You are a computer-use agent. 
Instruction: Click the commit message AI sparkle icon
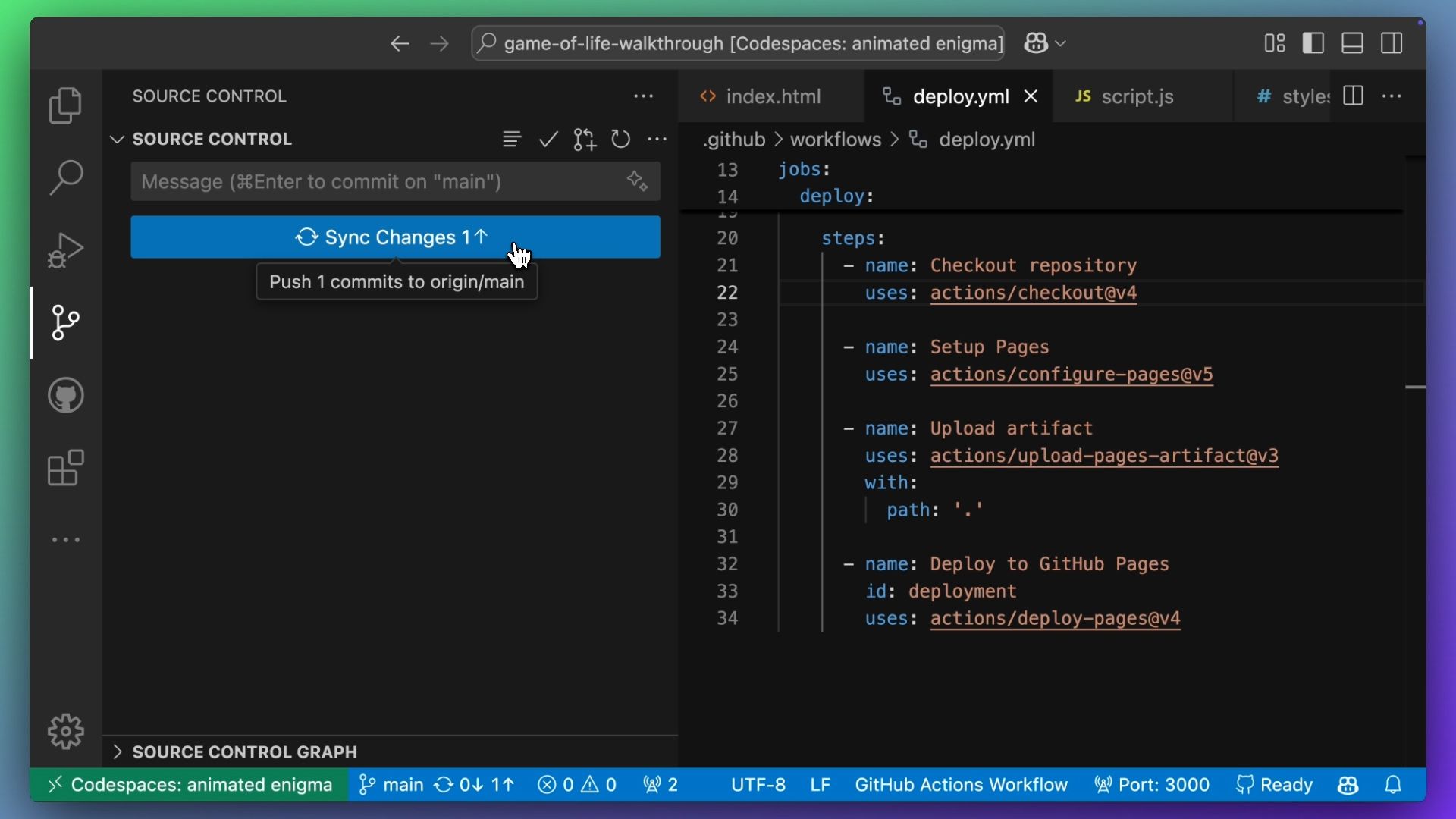(x=636, y=181)
